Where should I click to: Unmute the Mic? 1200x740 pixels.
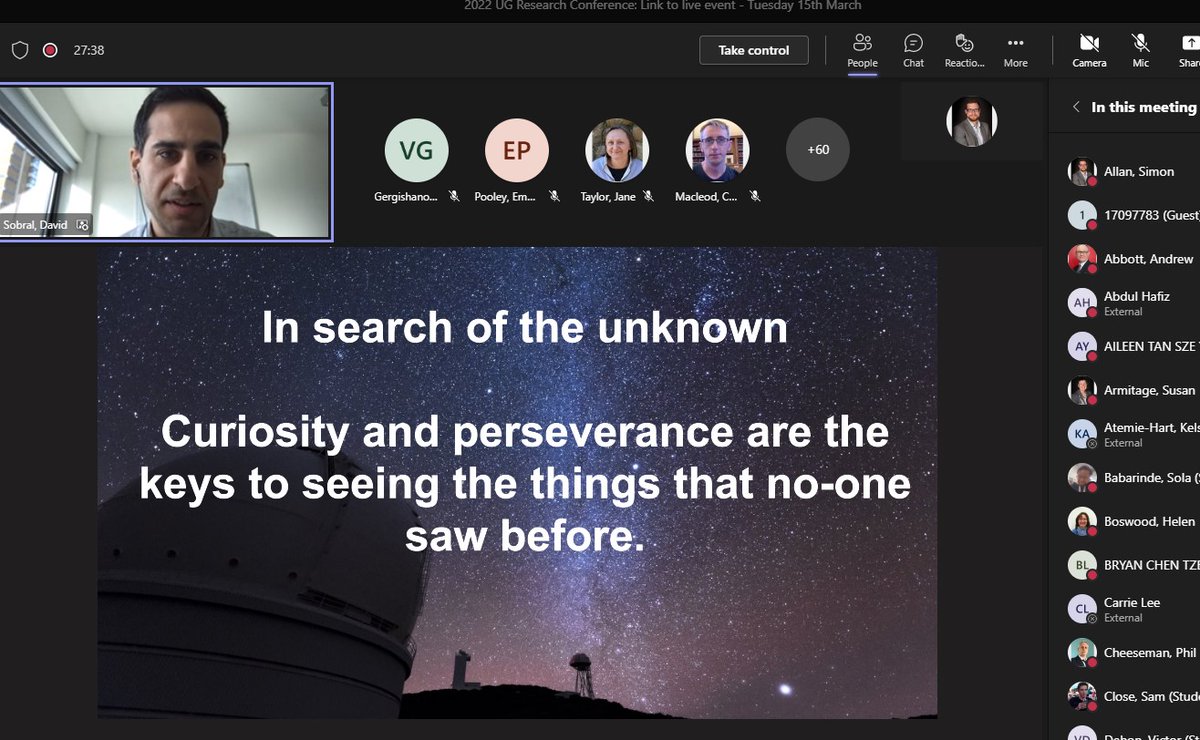[x=1140, y=50]
